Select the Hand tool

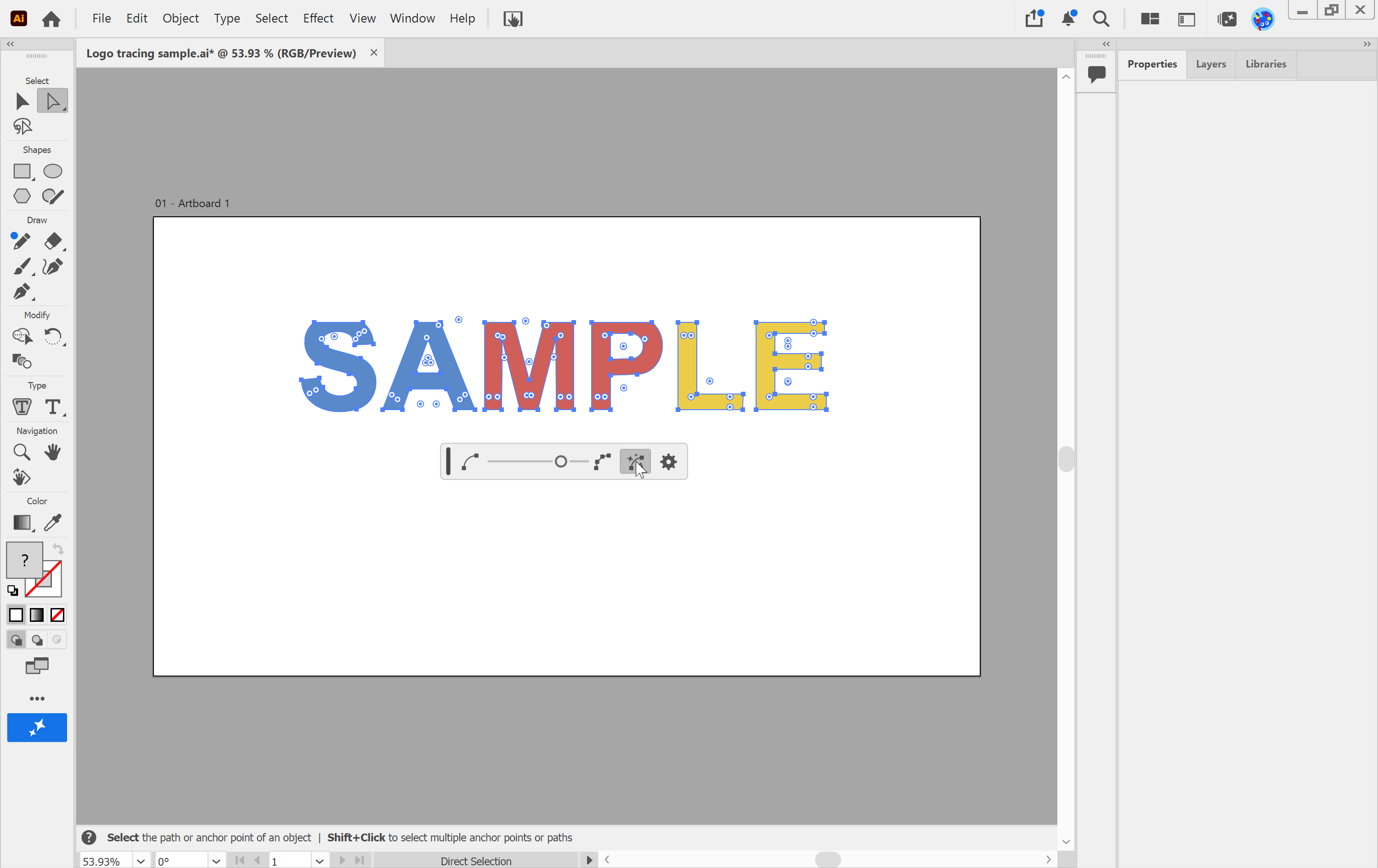coord(53,452)
